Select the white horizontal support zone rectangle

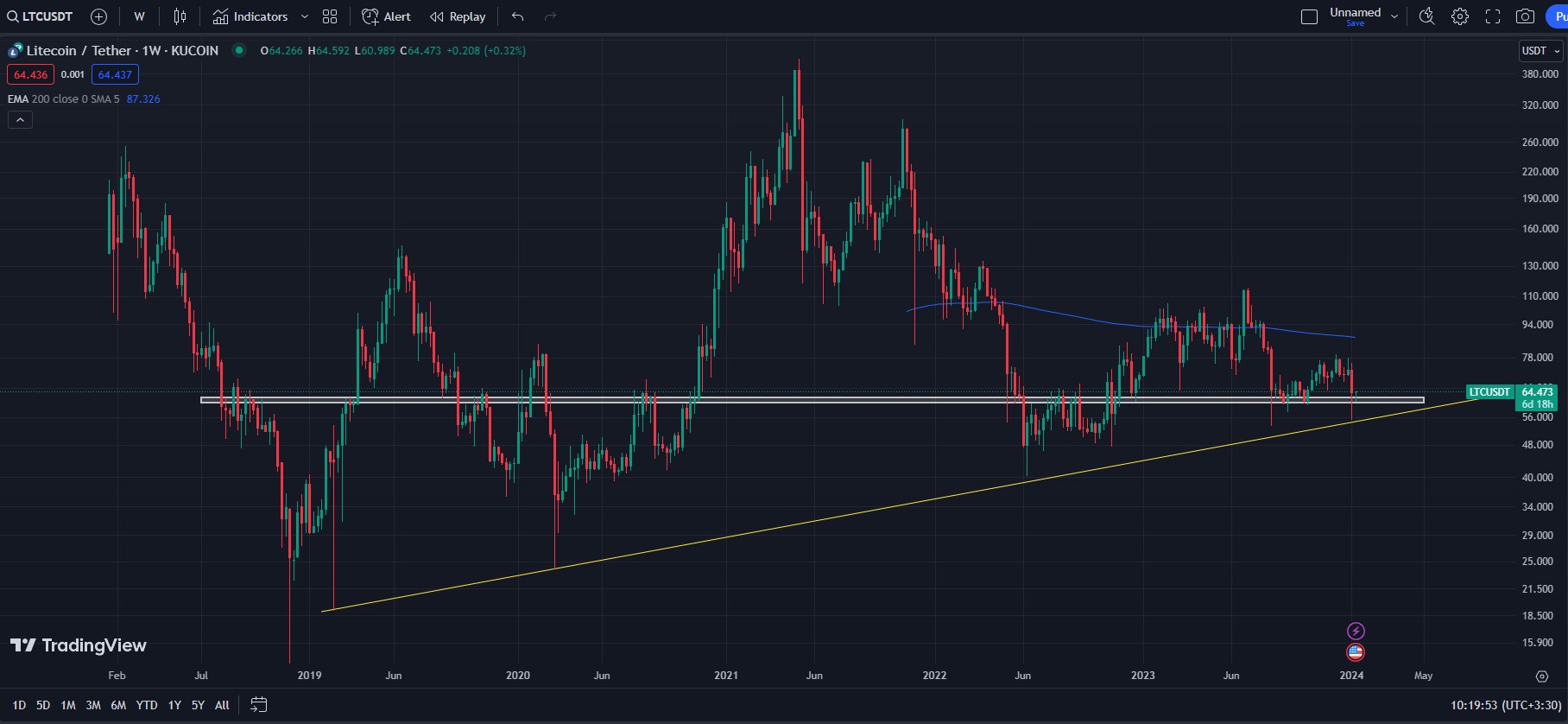point(812,400)
